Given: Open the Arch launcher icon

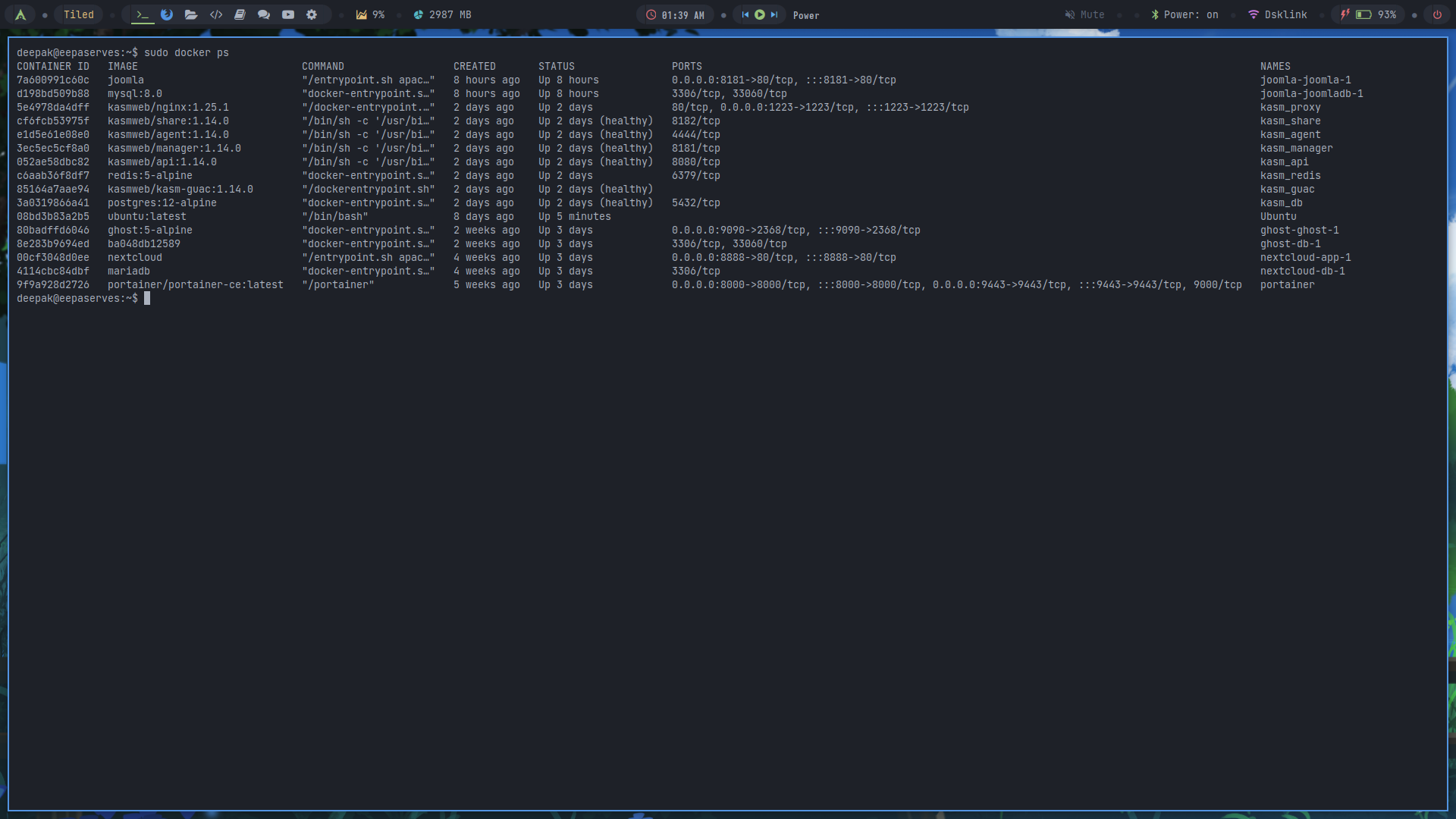Looking at the screenshot, I should [x=20, y=14].
